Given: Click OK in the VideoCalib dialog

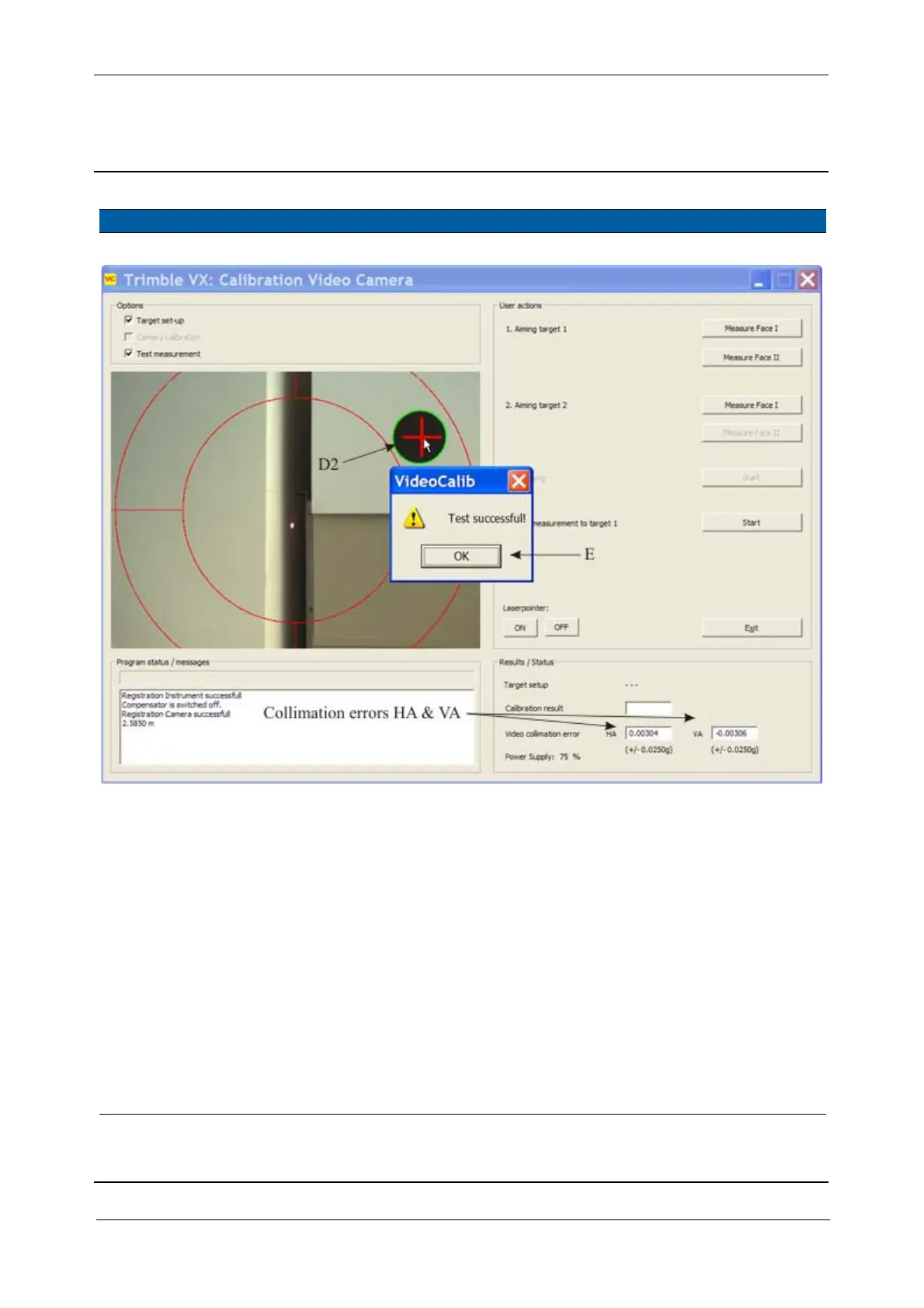Looking at the screenshot, I should [461, 556].
